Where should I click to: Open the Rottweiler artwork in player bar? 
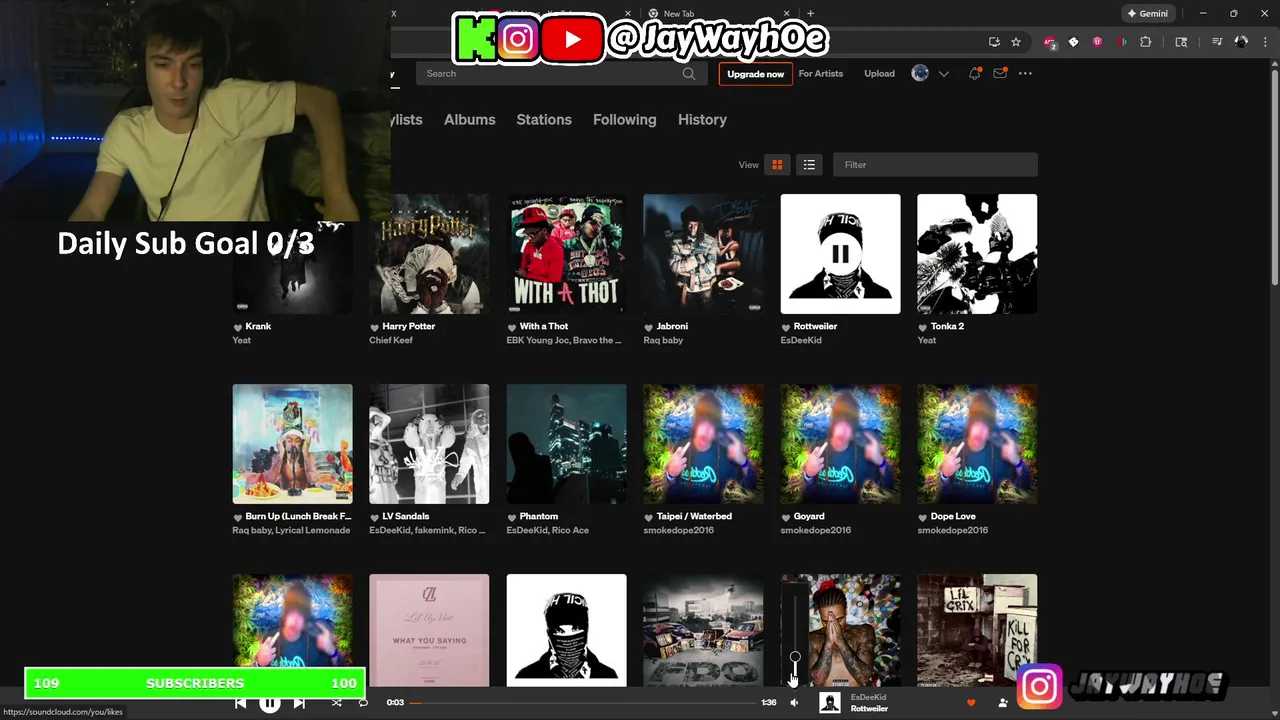click(830, 703)
